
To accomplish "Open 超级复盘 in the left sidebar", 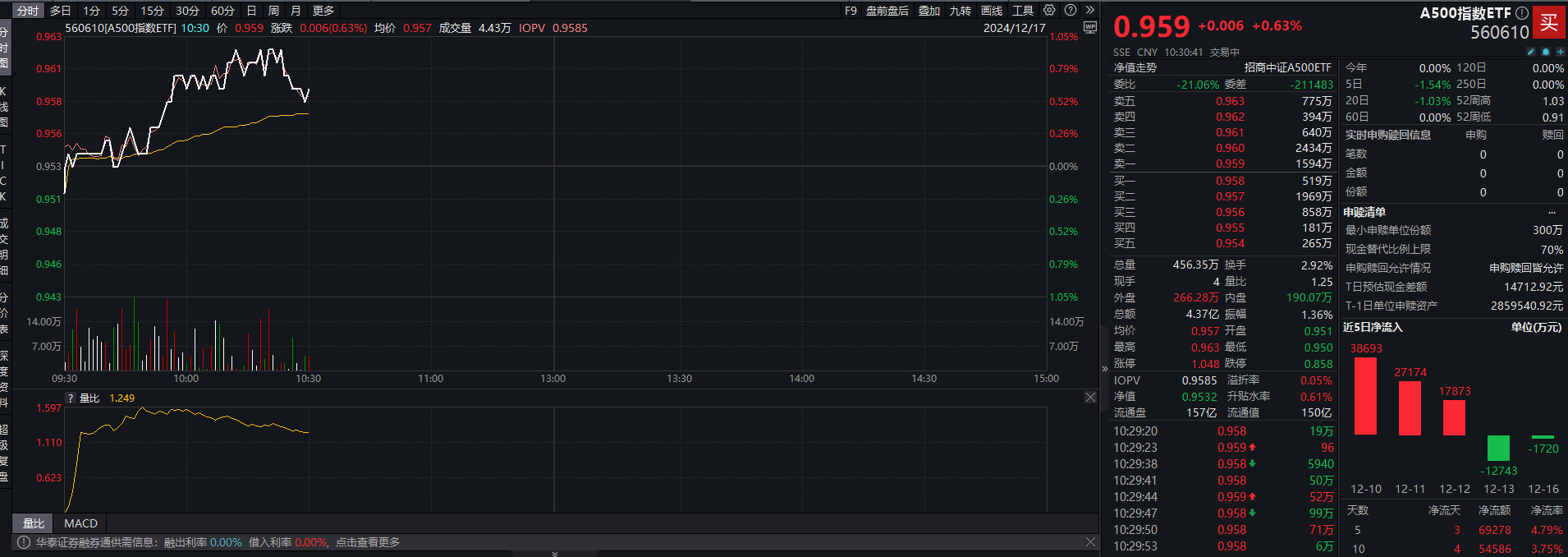I will point(4,453).
